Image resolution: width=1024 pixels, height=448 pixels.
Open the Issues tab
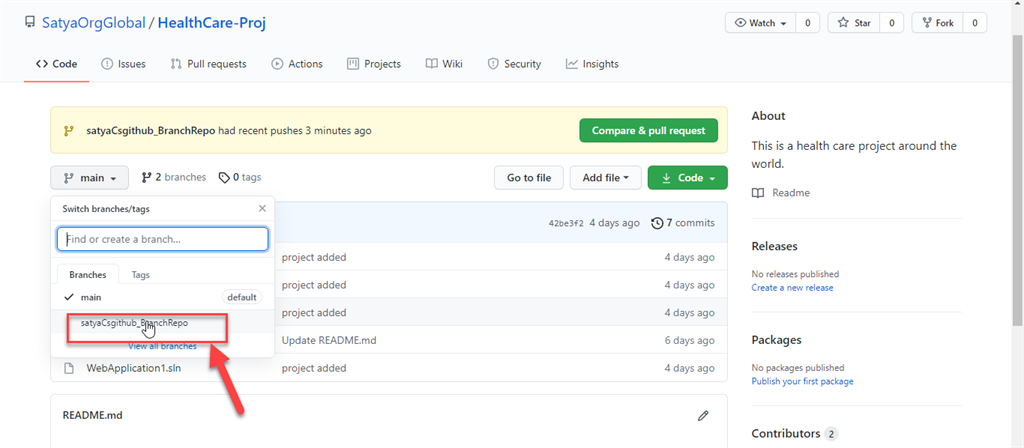(123, 64)
